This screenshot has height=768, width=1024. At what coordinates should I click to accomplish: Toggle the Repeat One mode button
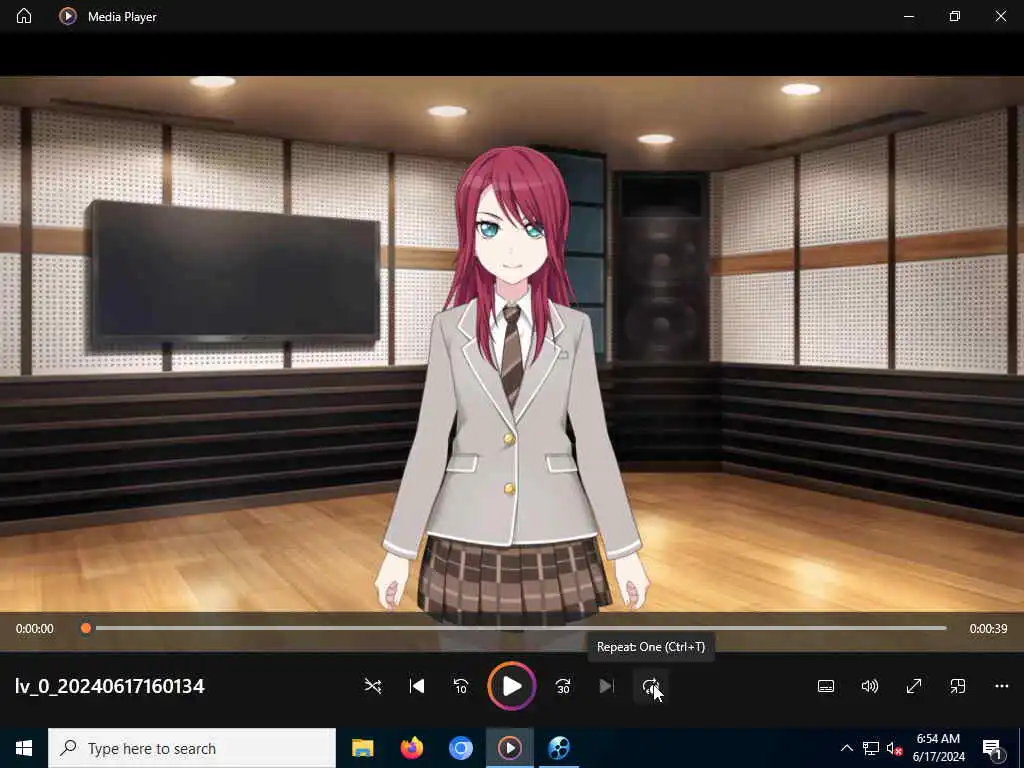coord(650,686)
